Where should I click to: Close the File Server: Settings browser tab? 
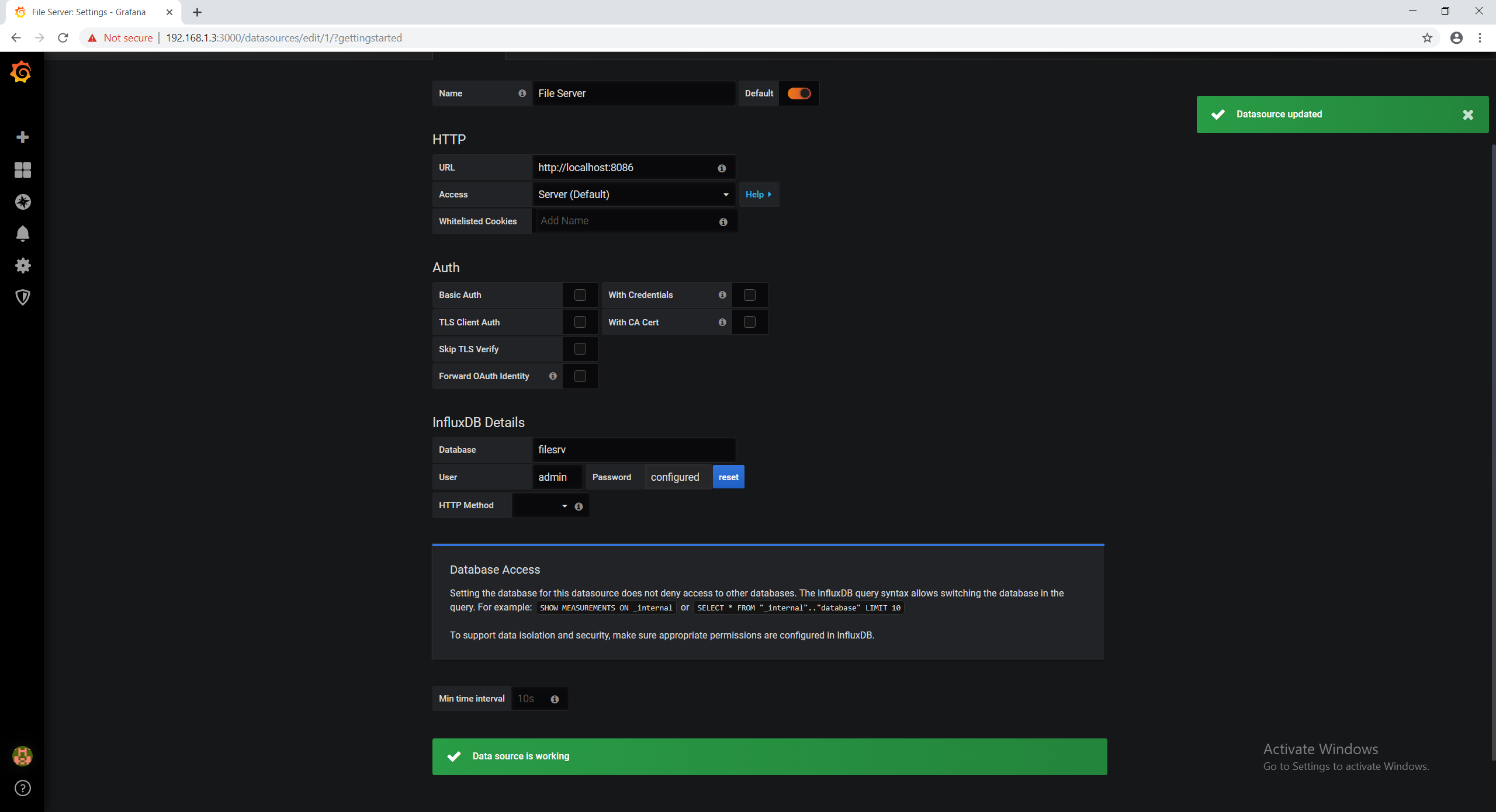[x=169, y=12]
